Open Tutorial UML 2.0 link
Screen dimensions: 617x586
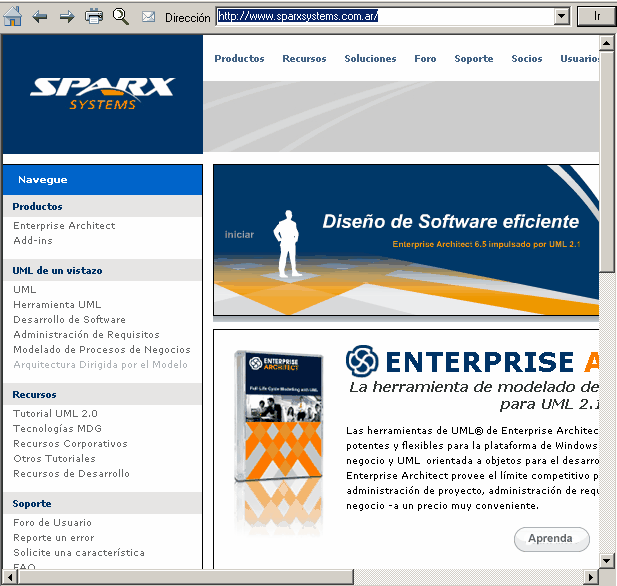pyautogui.click(x=55, y=414)
